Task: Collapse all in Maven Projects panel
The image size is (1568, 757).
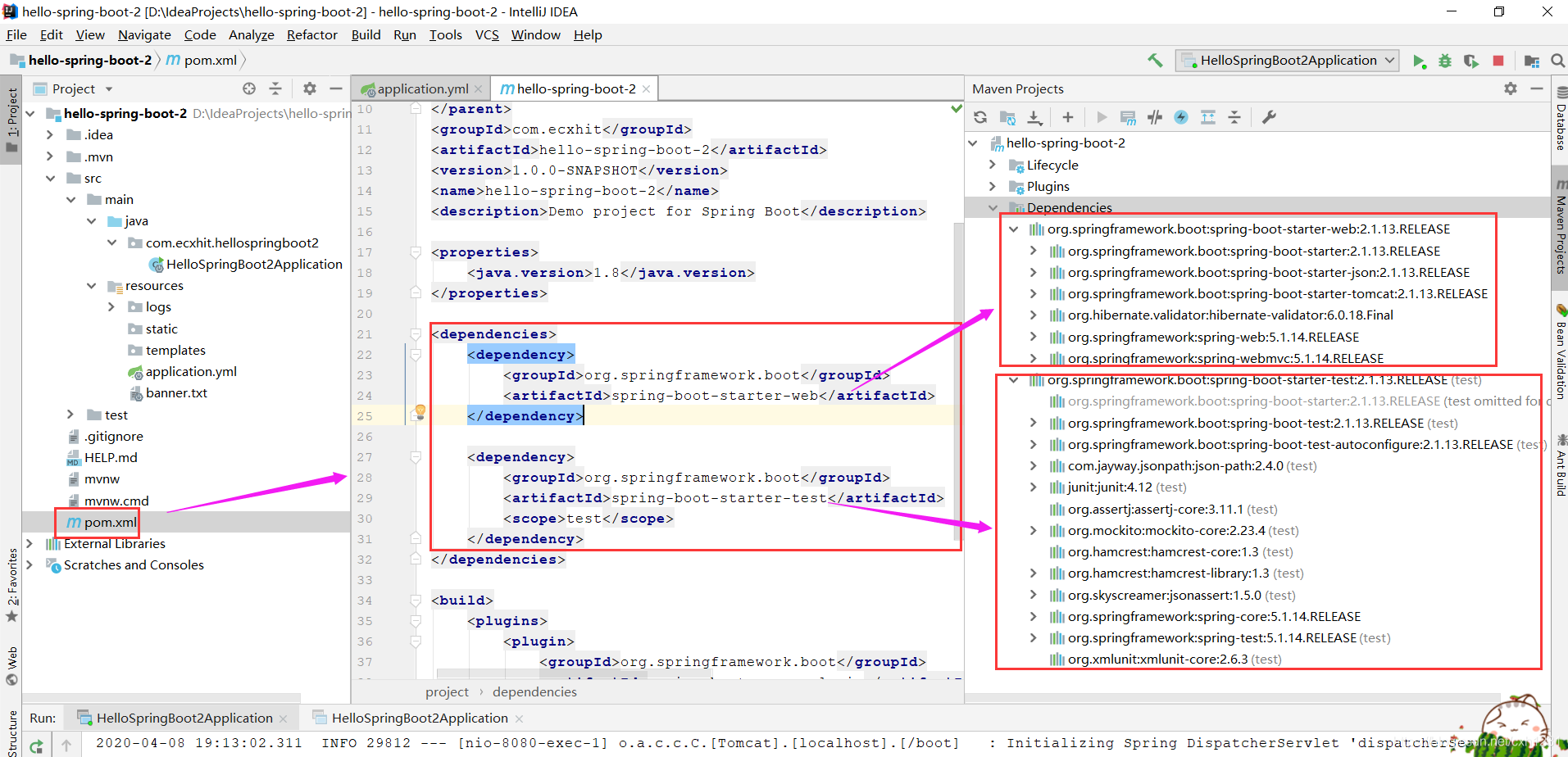Action: pyautogui.click(x=1234, y=117)
